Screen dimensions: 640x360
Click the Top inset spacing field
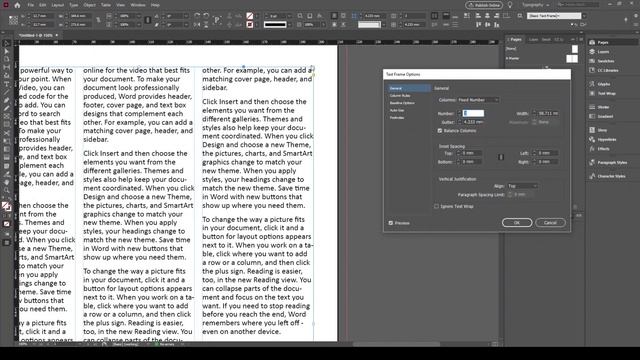(471, 153)
